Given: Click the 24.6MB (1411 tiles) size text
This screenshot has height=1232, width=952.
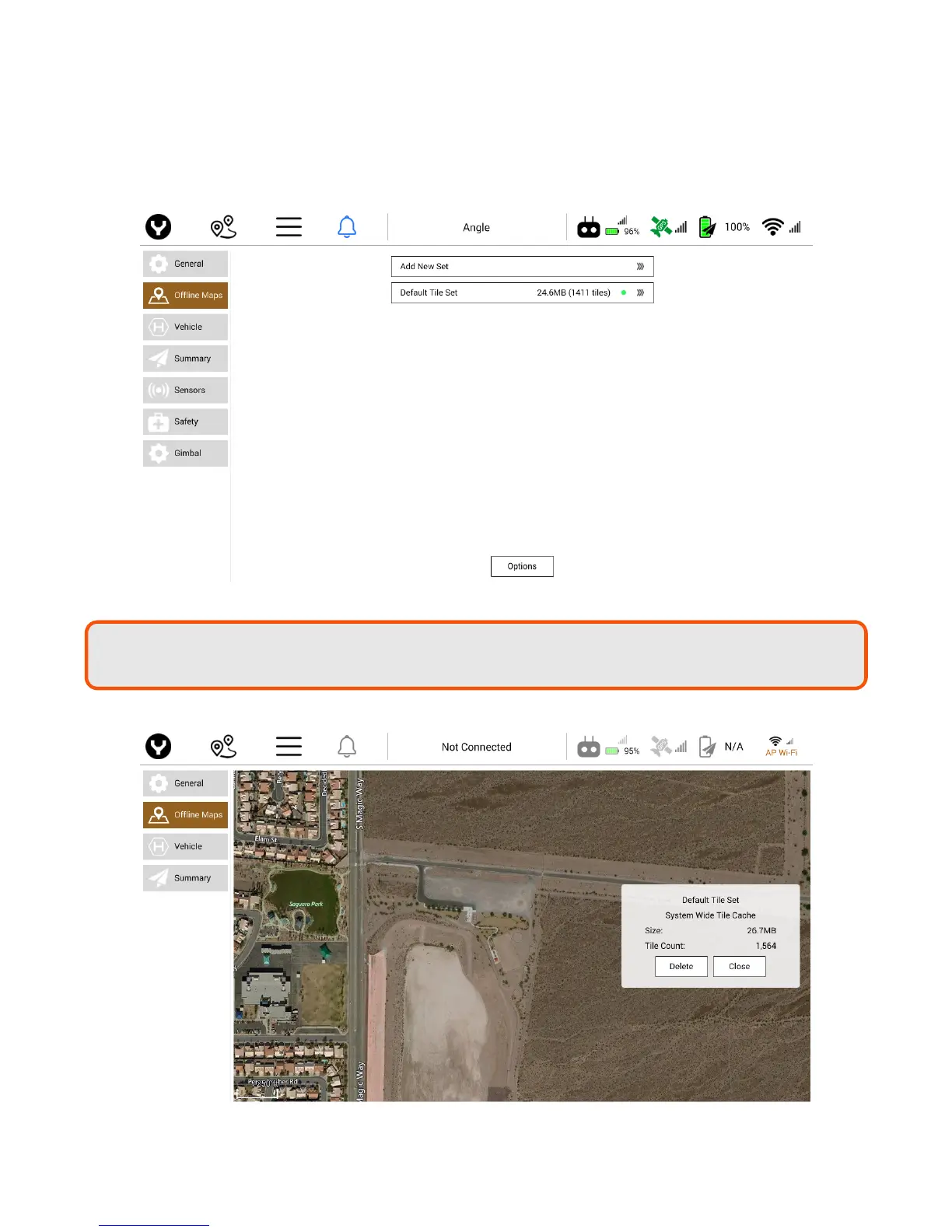Looking at the screenshot, I should click(573, 292).
